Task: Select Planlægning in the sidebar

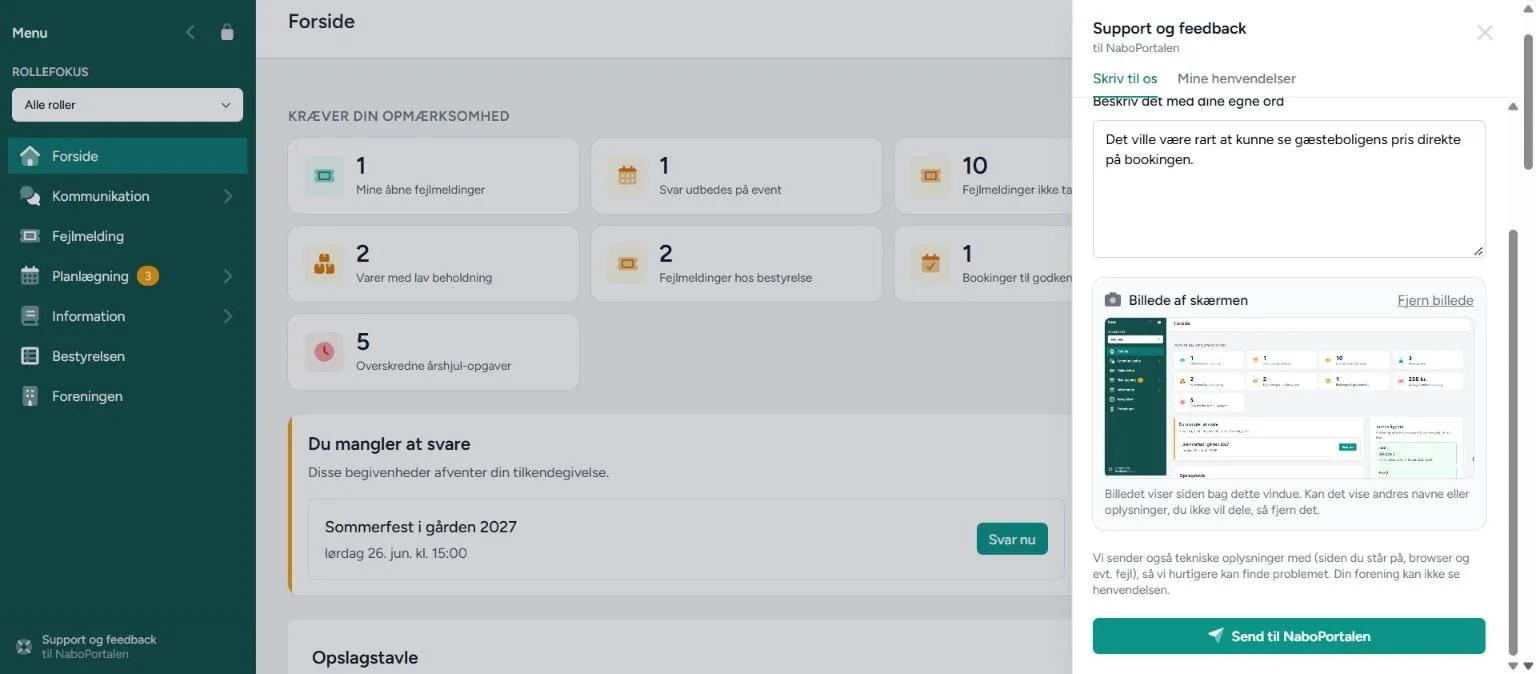Action: tap(90, 276)
